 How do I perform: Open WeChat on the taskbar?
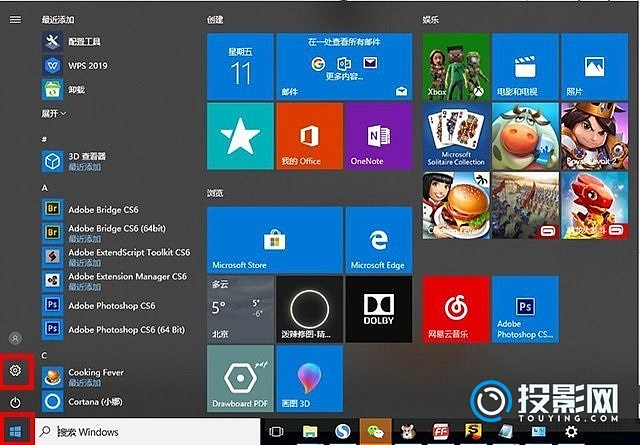click(376, 431)
